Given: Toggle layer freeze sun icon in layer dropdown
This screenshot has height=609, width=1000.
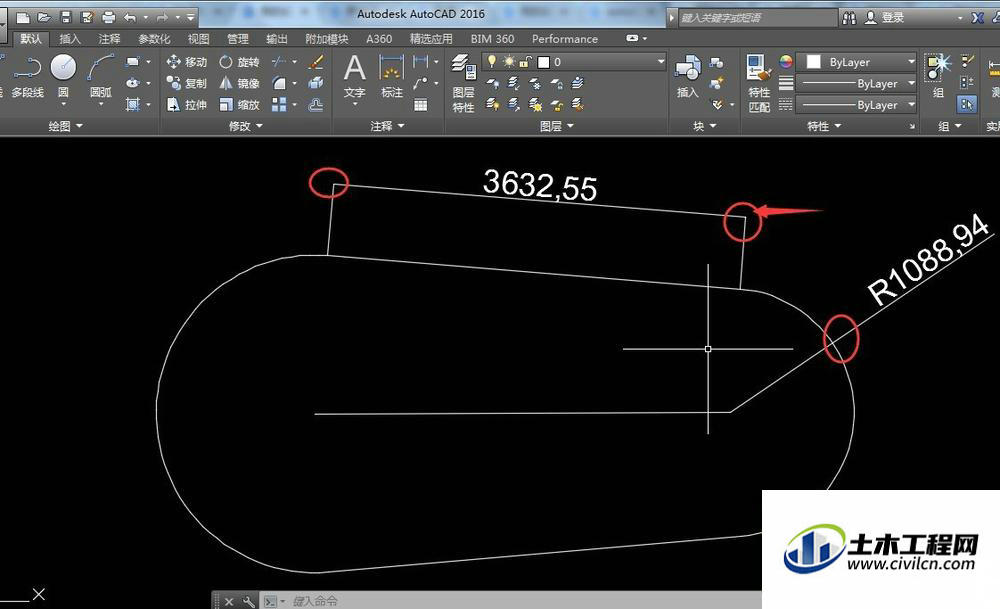Looking at the screenshot, I should point(509,61).
